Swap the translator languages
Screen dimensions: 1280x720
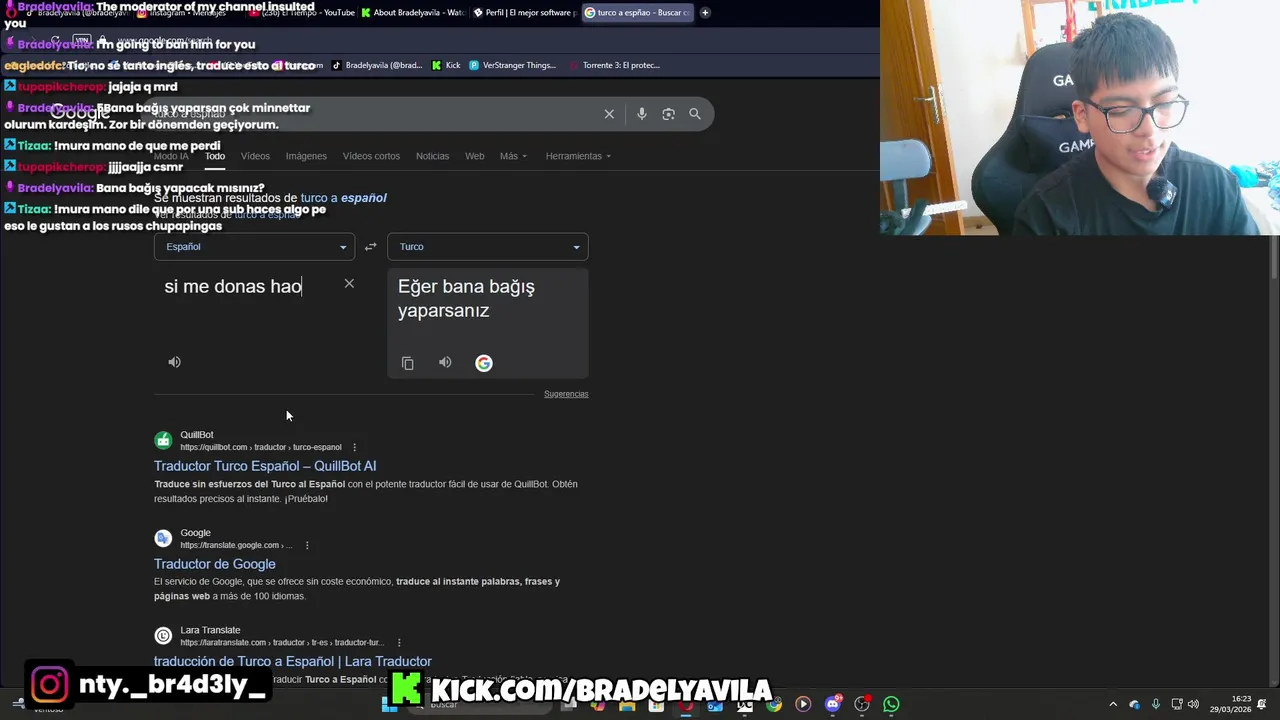click(x=370, y=247)
